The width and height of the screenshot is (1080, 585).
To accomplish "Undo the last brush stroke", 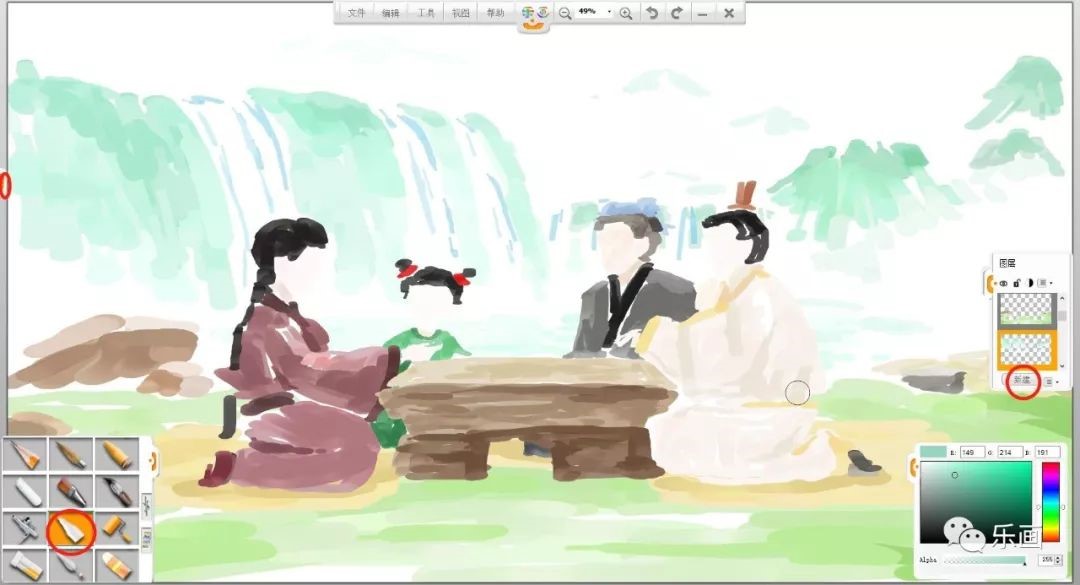I will (x=652, y=13).
